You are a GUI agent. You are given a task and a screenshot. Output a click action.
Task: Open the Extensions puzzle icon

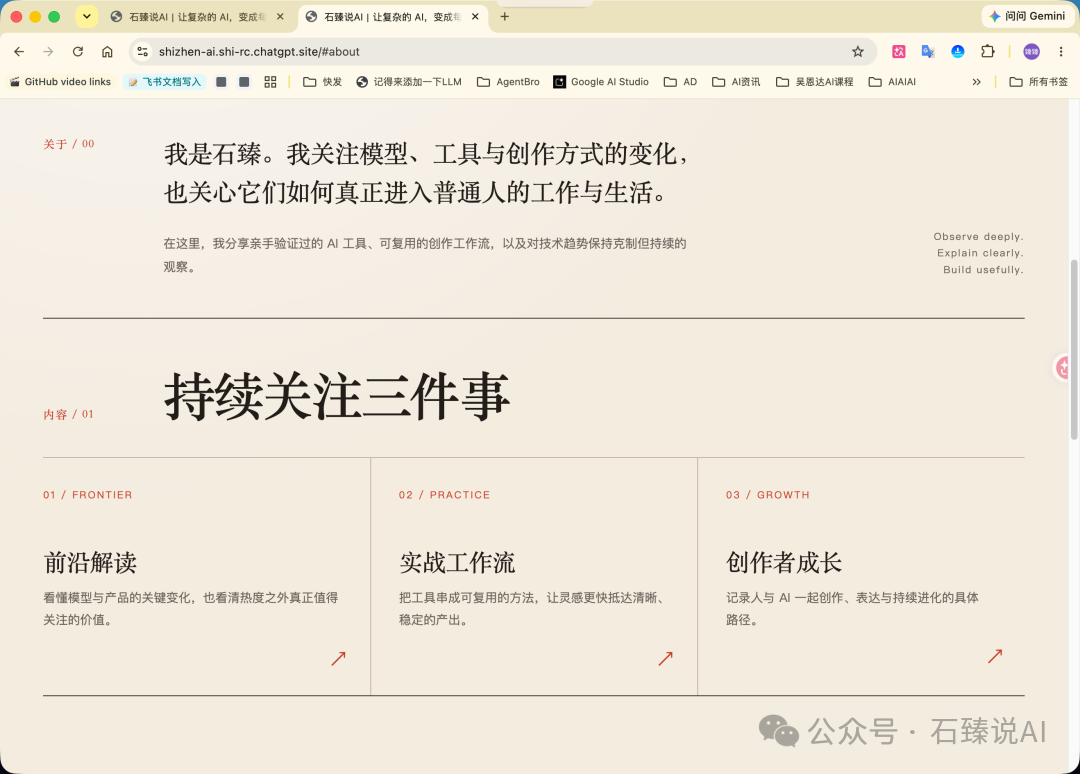(x=988, y=52)
